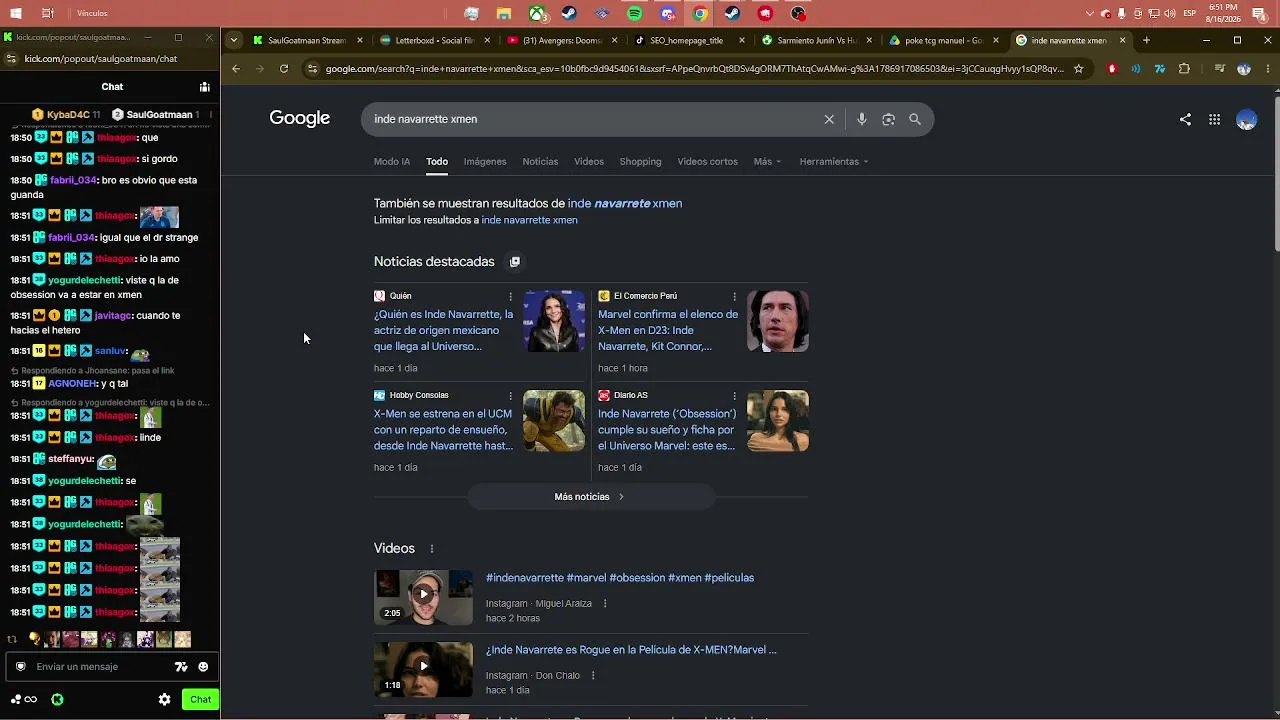Viewport: 1280px width, 720px height.
Task: Open the Shopping results tab
Action: coord(640,161)
